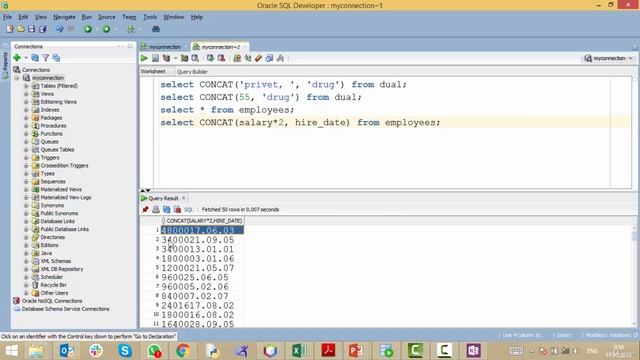
Task: Click the green Back navigation arrow
Action: [x=88, y=29]
